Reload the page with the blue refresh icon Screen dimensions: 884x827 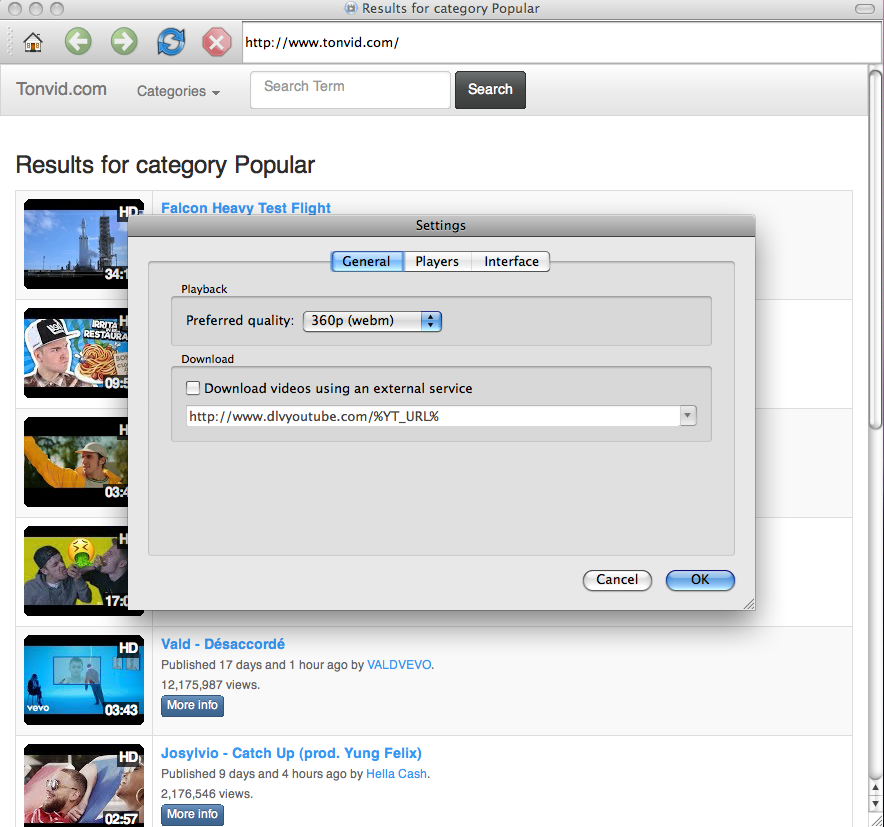point(171,42)
